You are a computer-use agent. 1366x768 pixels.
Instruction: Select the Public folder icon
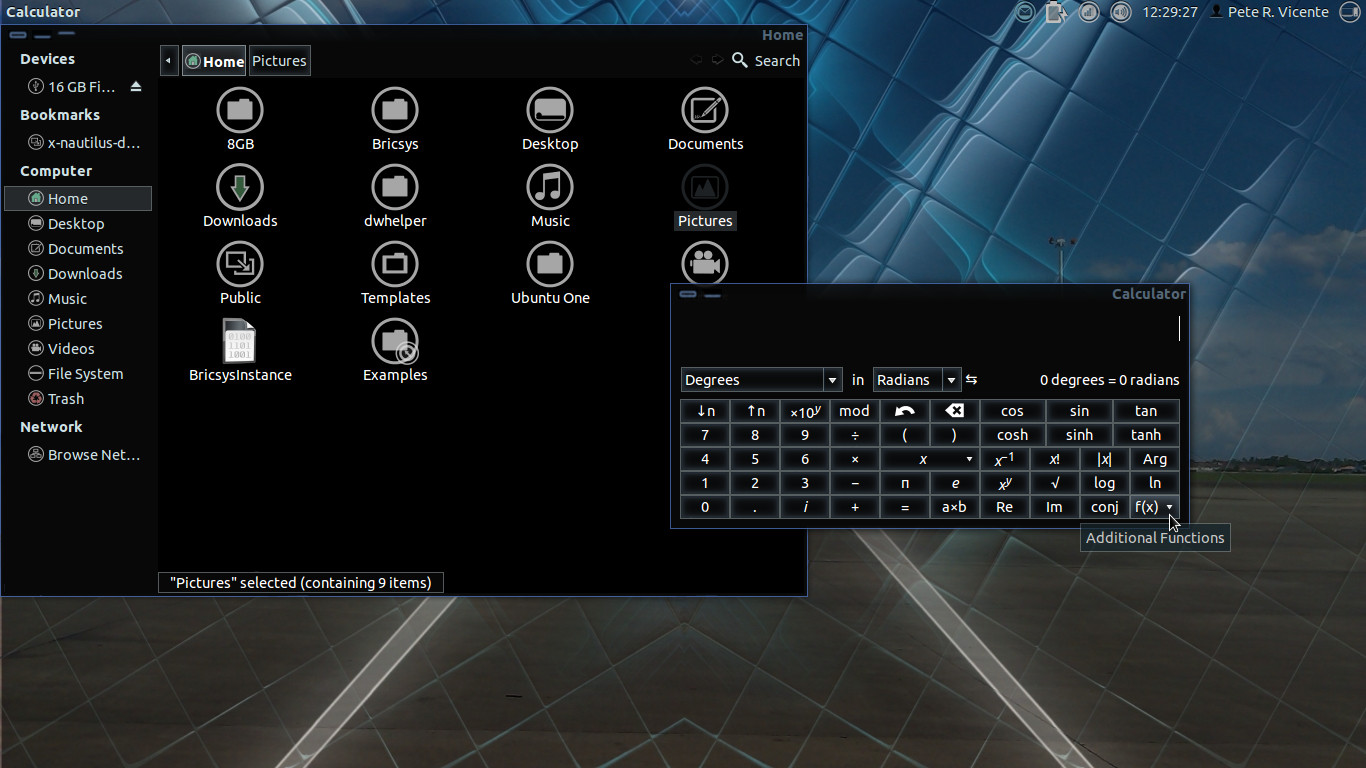240,264
